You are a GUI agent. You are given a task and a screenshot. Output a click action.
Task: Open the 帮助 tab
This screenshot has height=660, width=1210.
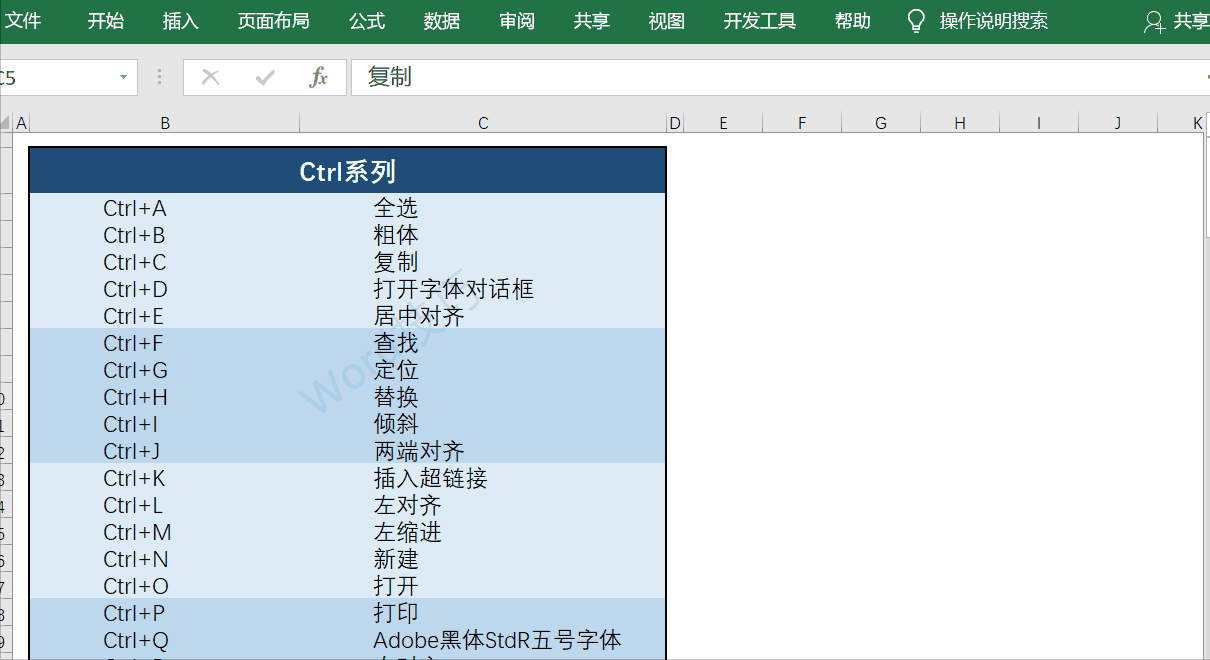853,21
